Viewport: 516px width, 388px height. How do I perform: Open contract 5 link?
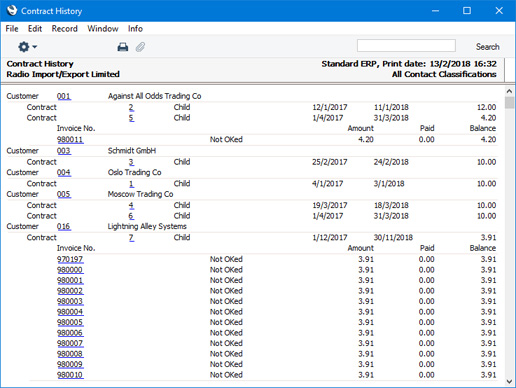tap(131, 118)
